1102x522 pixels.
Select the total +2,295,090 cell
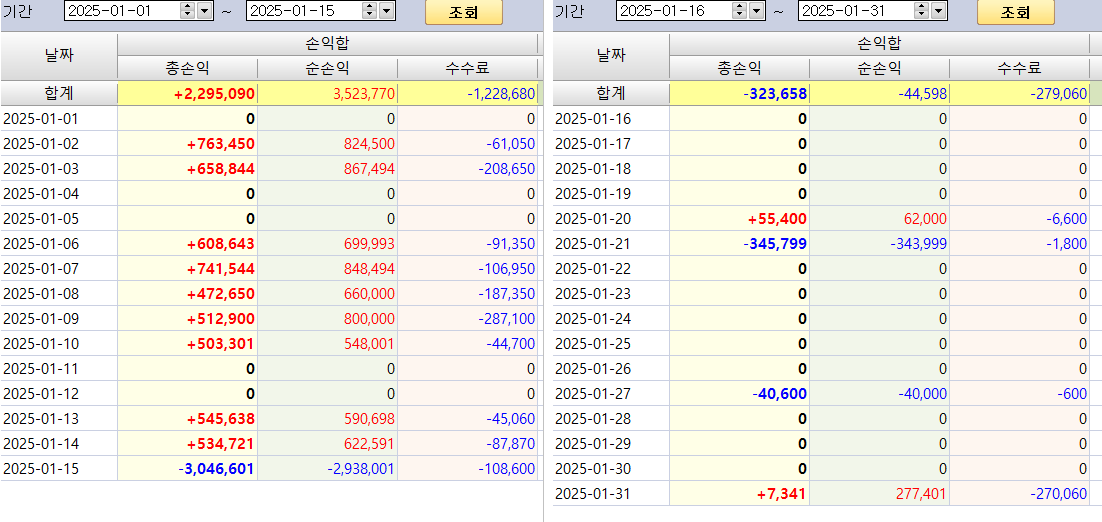(188, 93)
